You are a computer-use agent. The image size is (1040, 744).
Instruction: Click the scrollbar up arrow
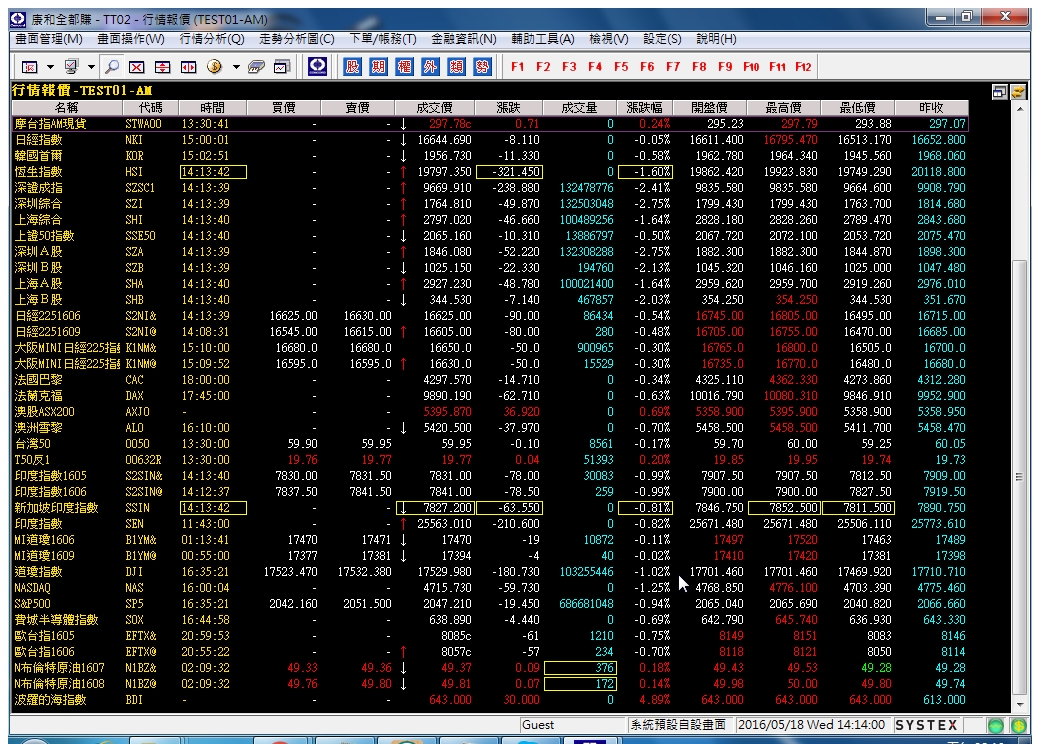1019,108
